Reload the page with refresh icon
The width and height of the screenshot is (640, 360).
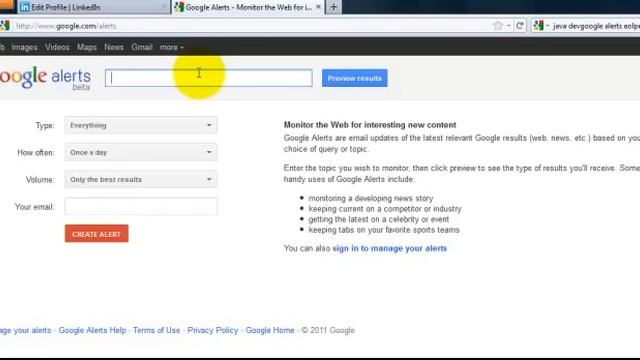pyautogui.click(x=520, y=26)
